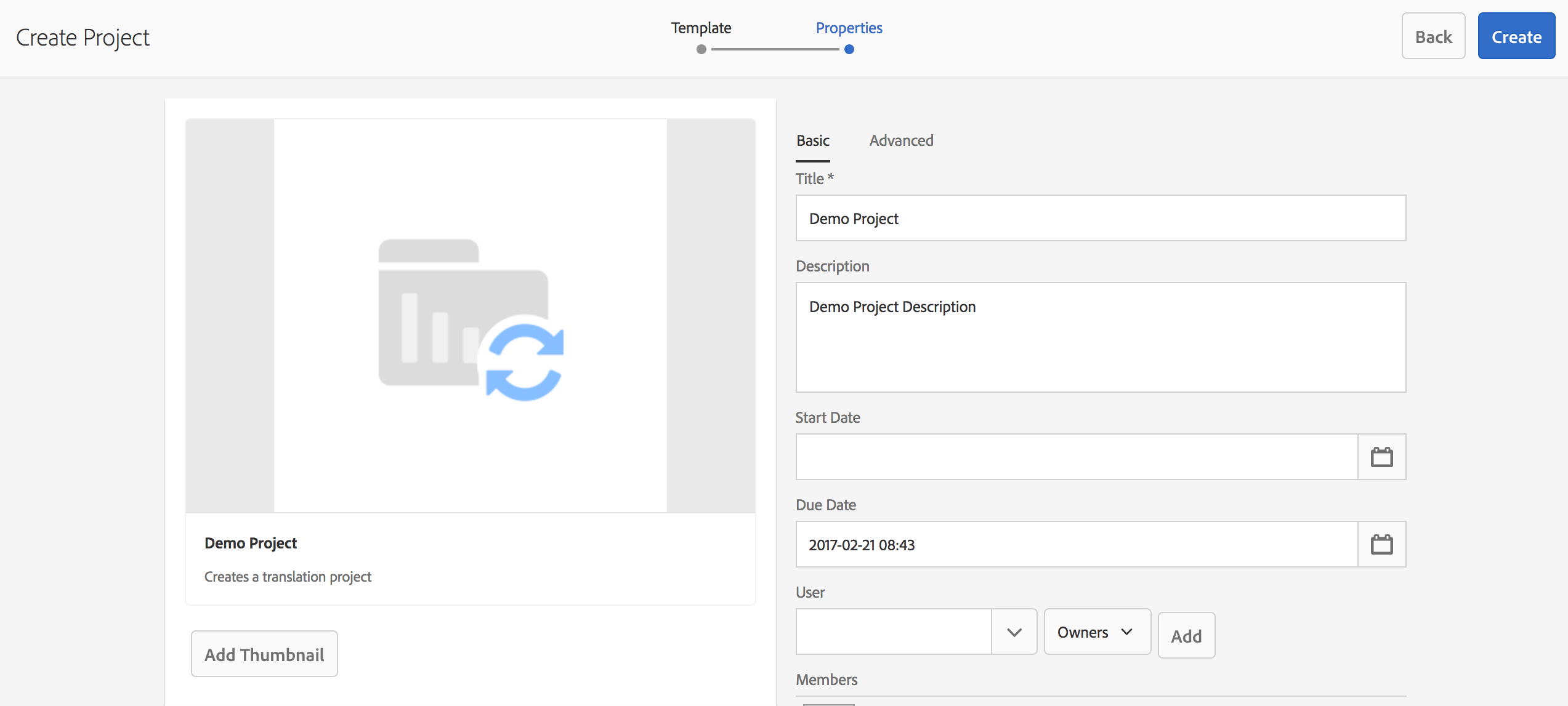The image size is (1568, 706).
Task: Focus the Title text field
Action: click(1100, 219)
